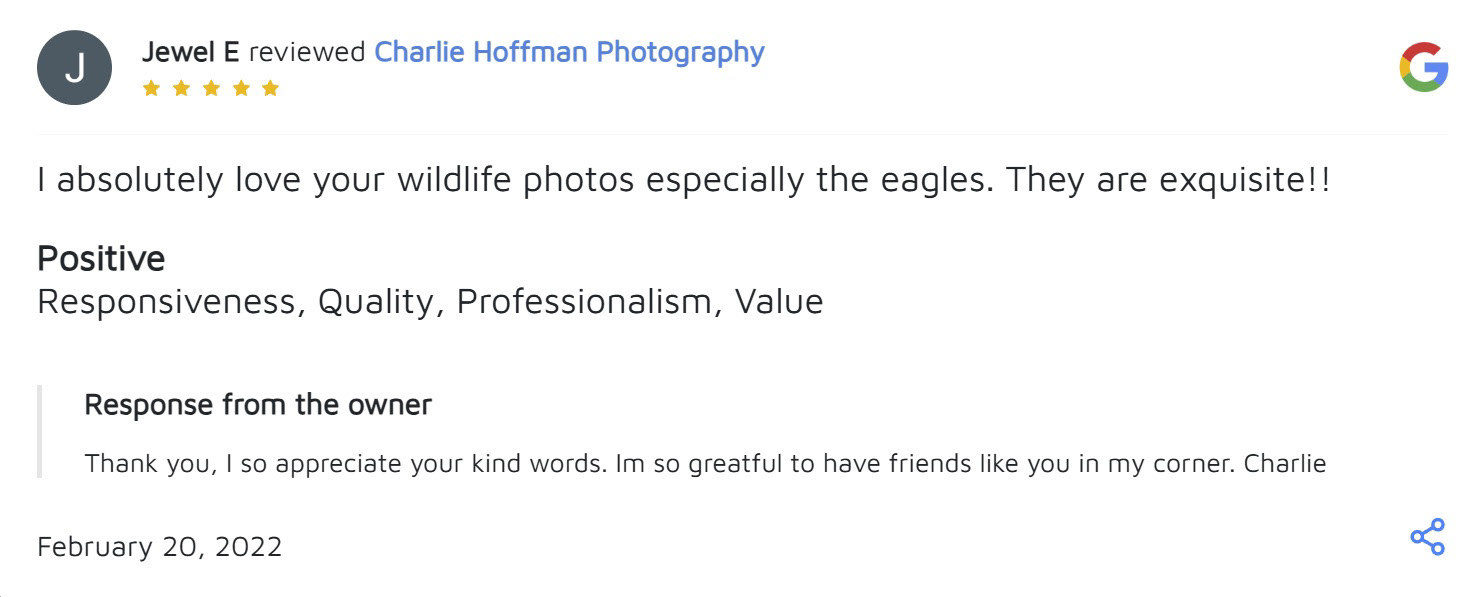Click the Positive heading
Screen dimensions: 1482x597
point(101,259)
